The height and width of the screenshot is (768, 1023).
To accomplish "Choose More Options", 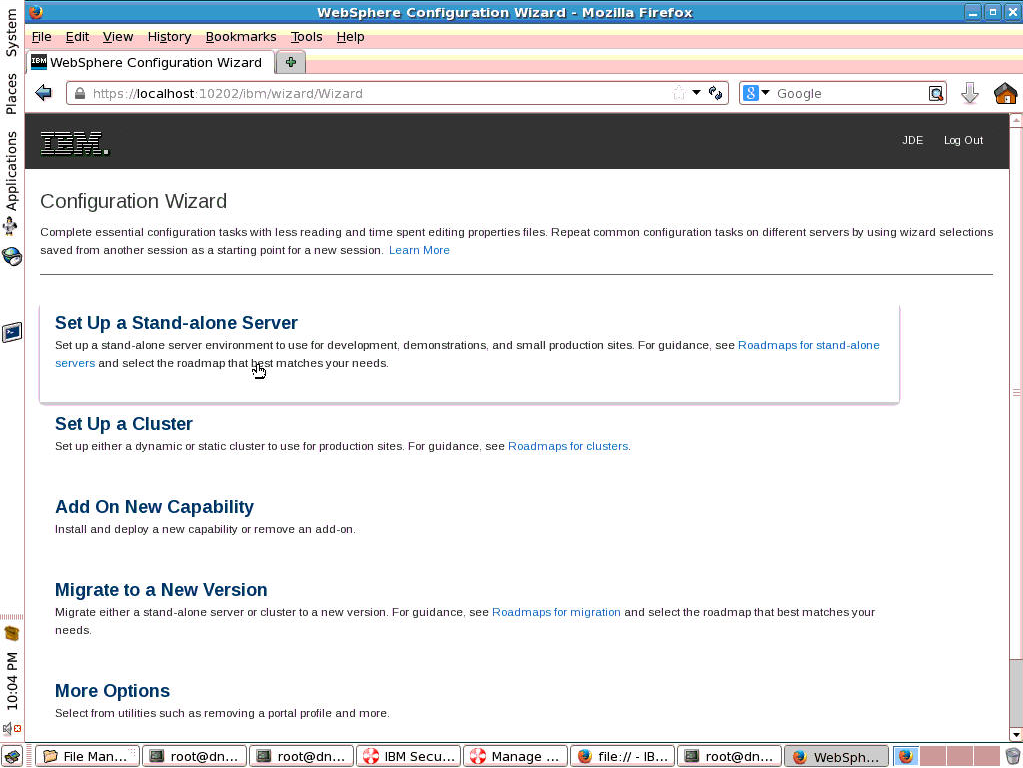I will [x=112, y=691].
